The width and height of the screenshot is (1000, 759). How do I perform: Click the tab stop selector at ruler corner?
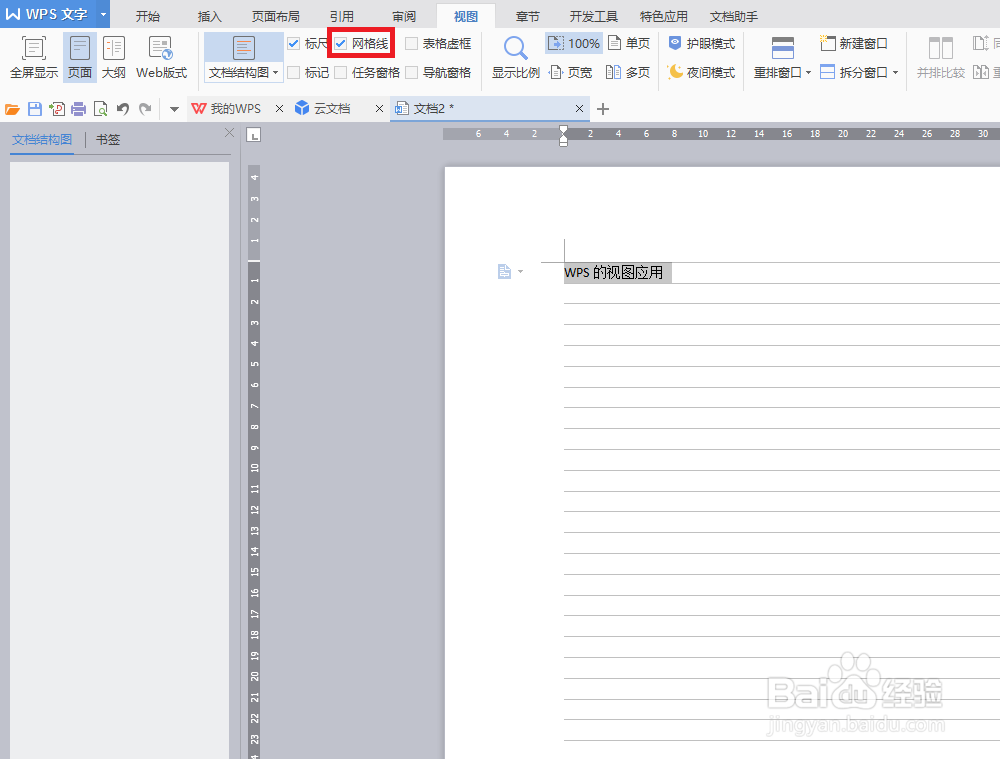(254, 135)
